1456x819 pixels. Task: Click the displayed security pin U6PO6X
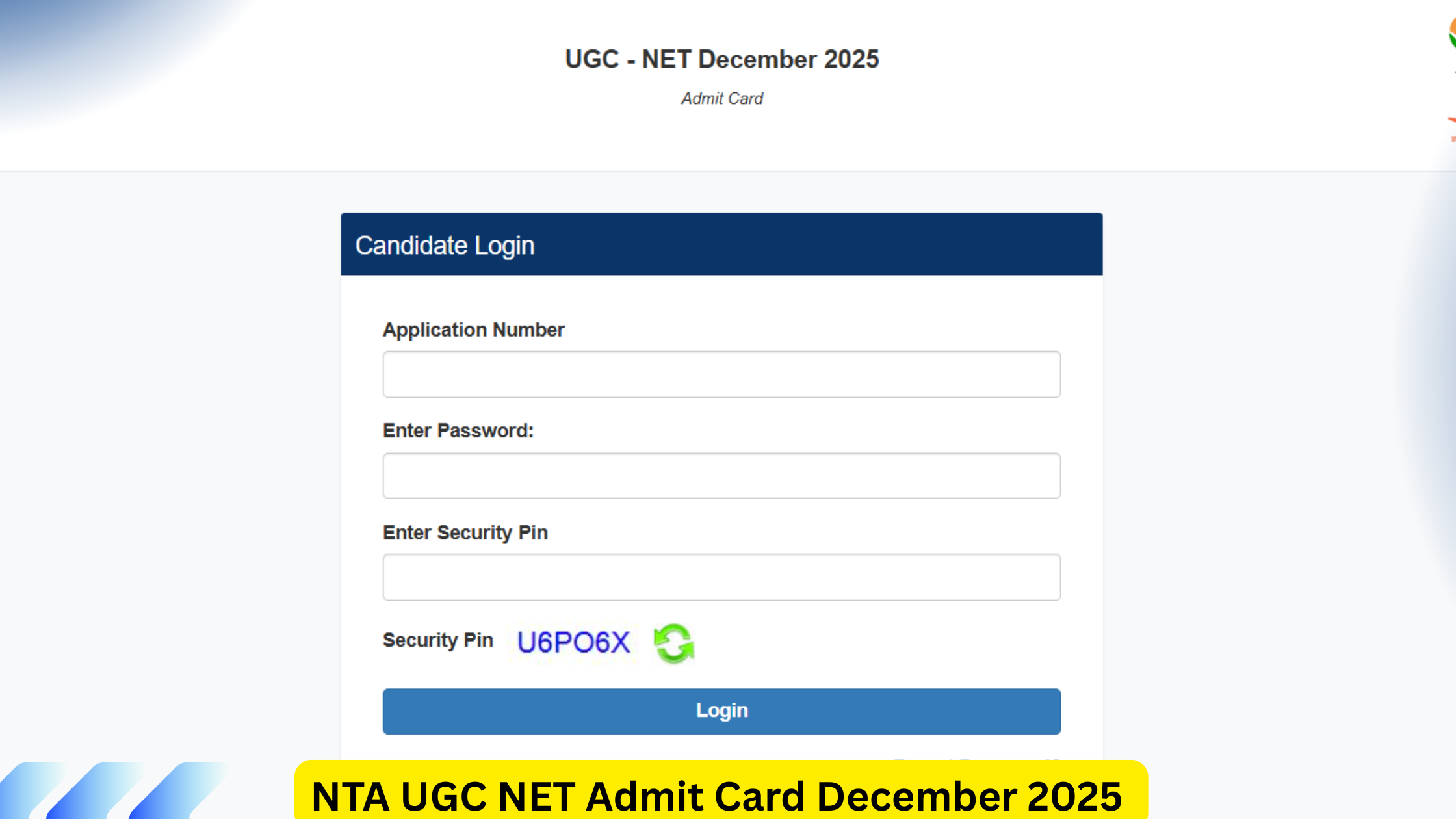[x=572, y=642]
